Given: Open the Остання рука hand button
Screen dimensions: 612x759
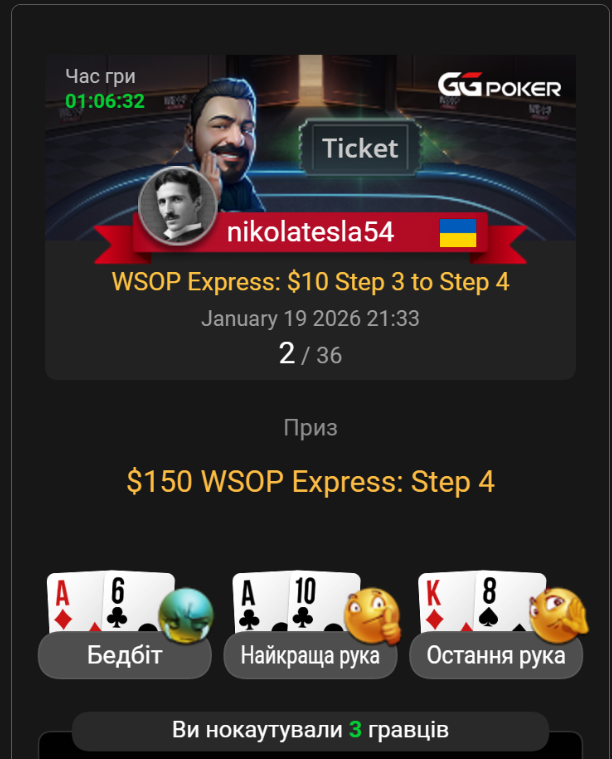Looking at the screenshot, I should pos(496,655).
